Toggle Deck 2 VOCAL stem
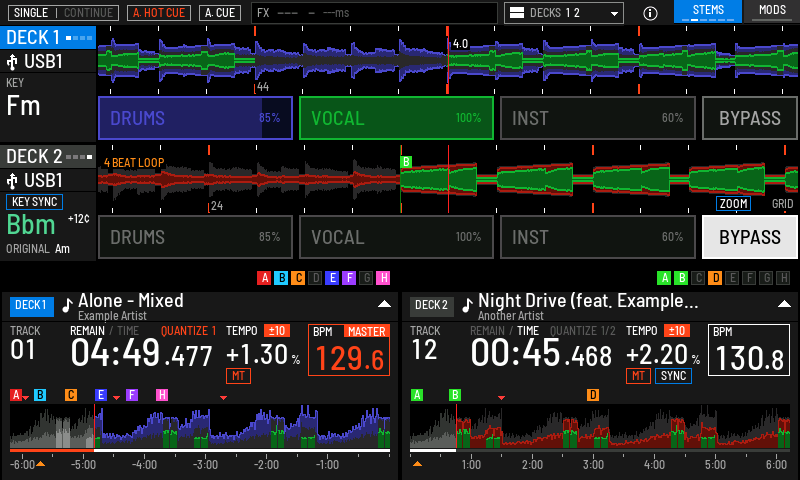Screen dimensions: 800x480 (x=396, y=237)
